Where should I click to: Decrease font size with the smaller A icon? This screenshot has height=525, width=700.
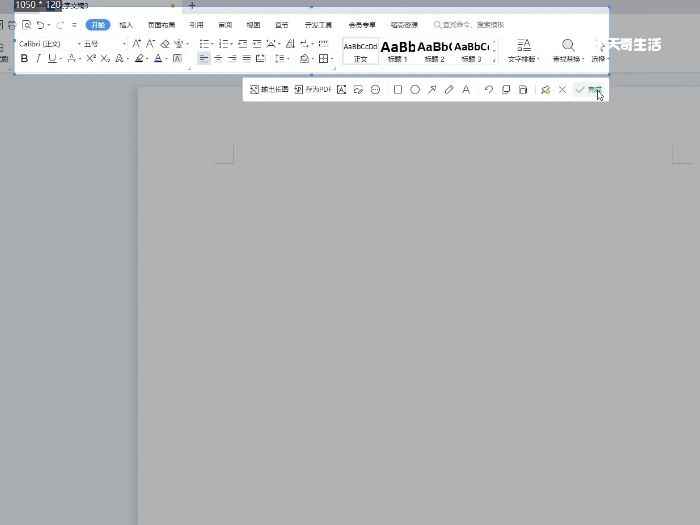(x=150, y=43)
